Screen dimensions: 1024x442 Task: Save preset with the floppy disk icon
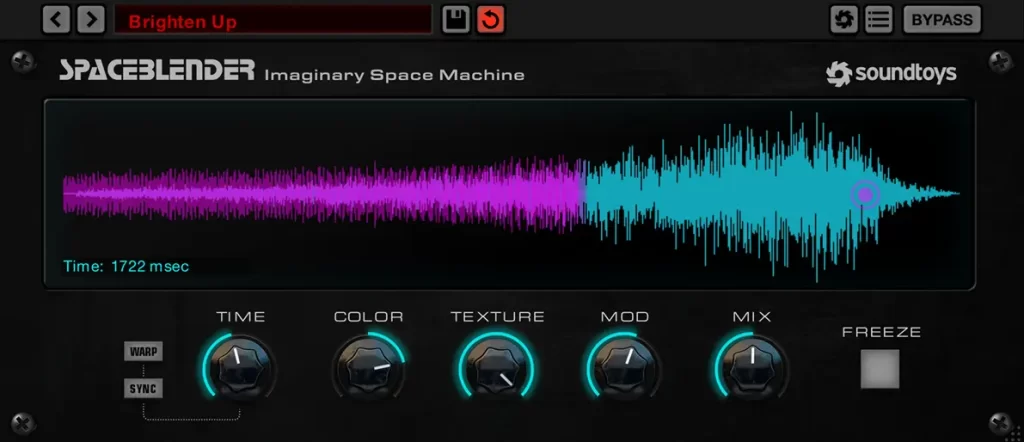click(456, 19)
